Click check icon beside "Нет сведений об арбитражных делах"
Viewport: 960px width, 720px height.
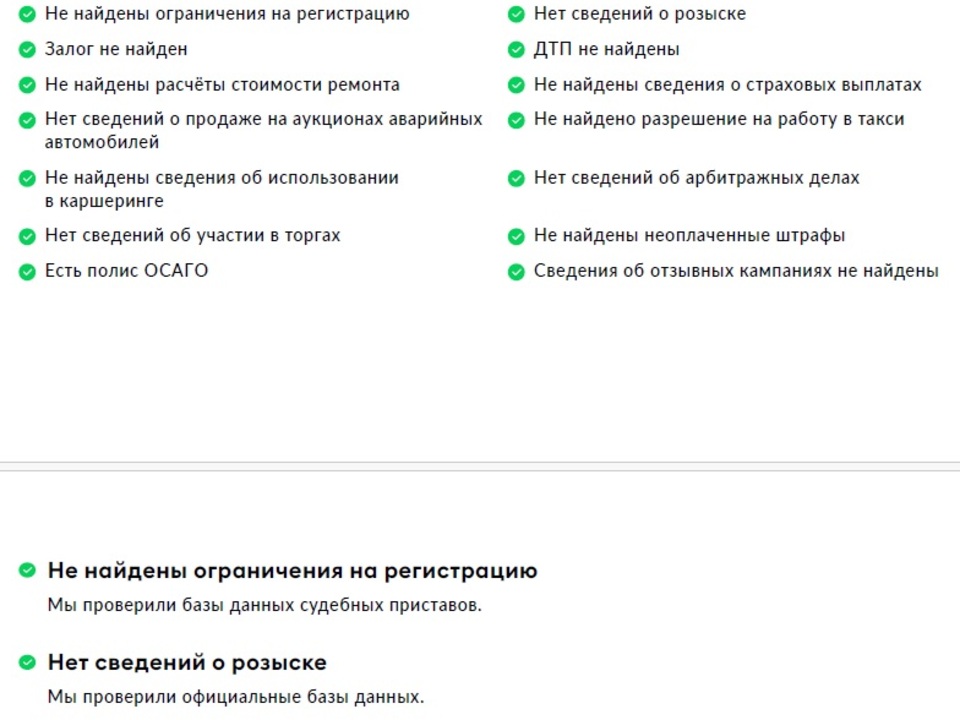click(516, 178)
